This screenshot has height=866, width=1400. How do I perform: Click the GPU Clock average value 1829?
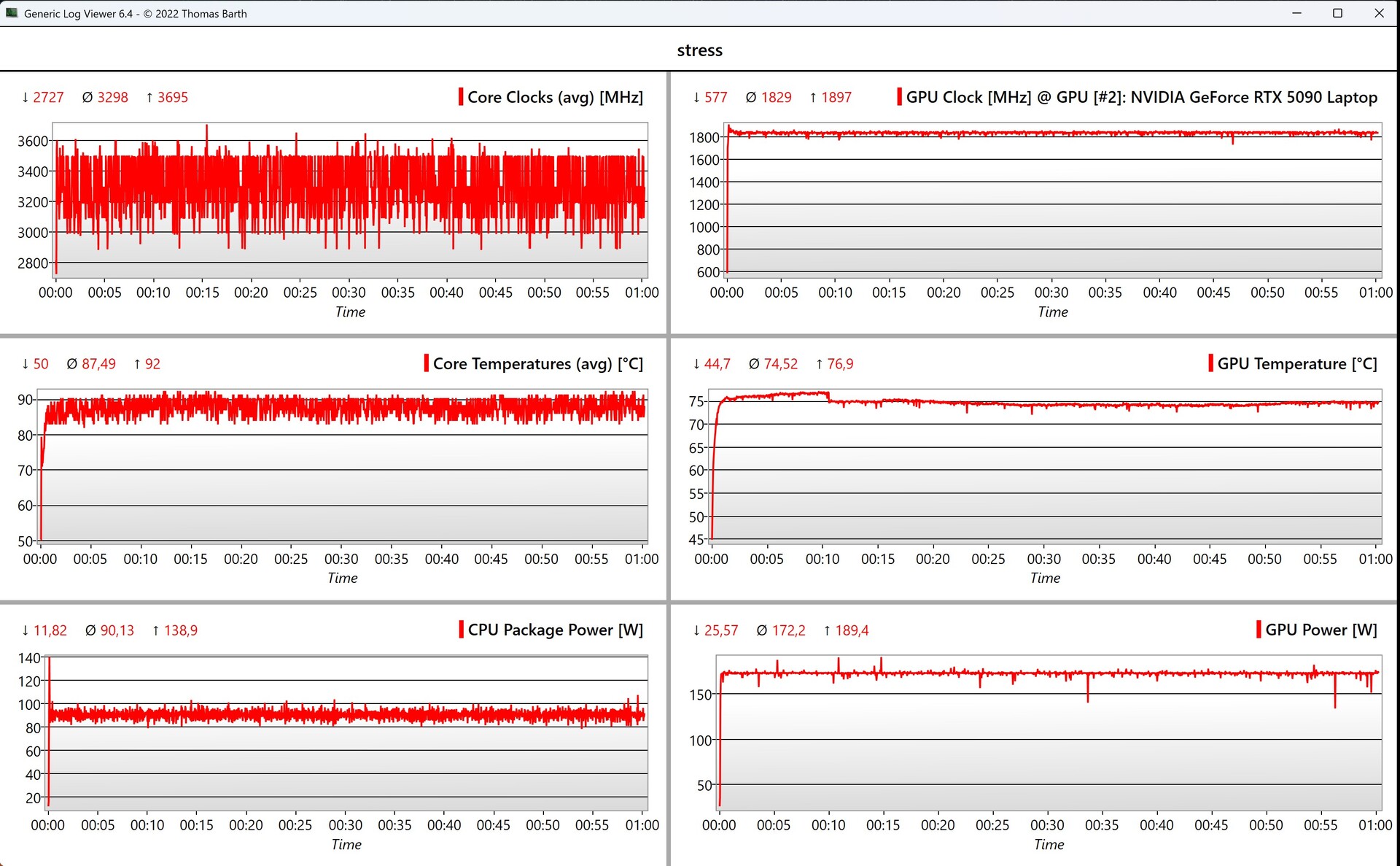click(776, 97)
